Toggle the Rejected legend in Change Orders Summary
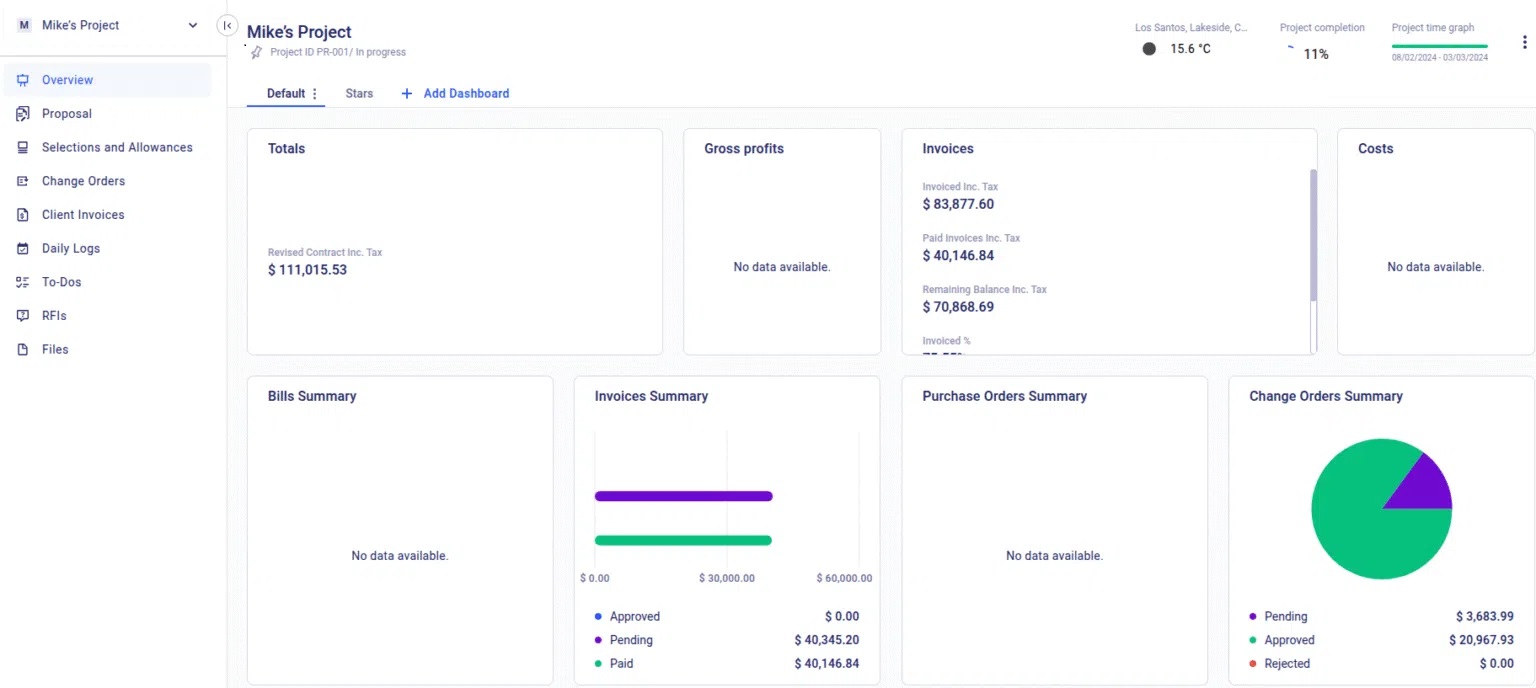The height and width of the screenshot is (688, 1536). (1286, 664)
